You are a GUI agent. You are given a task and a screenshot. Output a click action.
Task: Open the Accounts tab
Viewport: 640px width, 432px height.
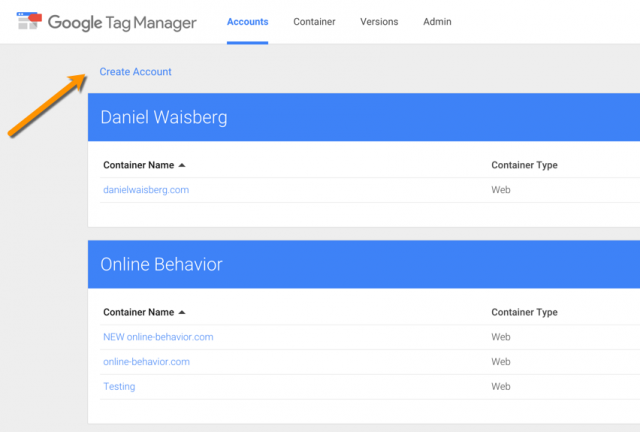pos(247,22)
